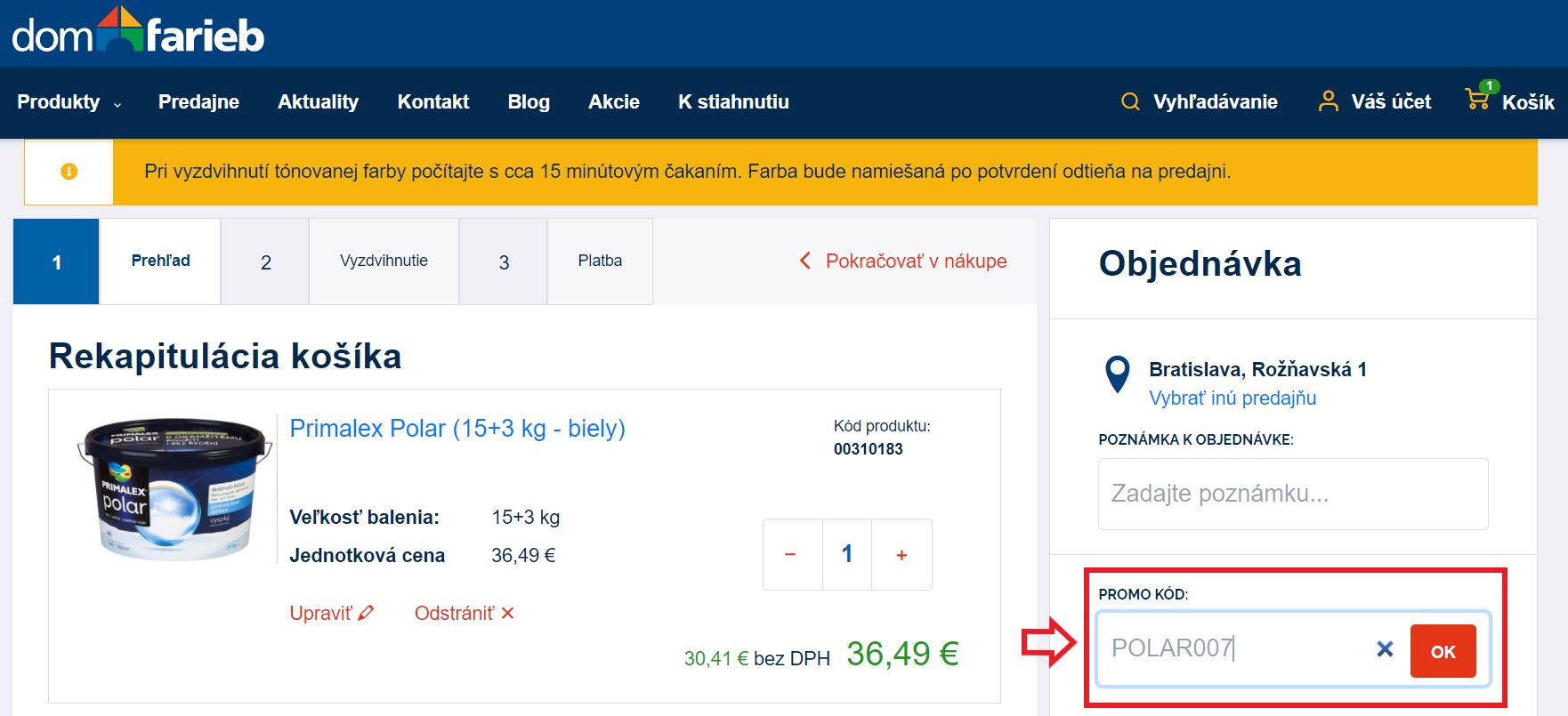The height and width of the screenshot is (716, 1568).
Task: Open Aktuality menu item
Action: 318,102
